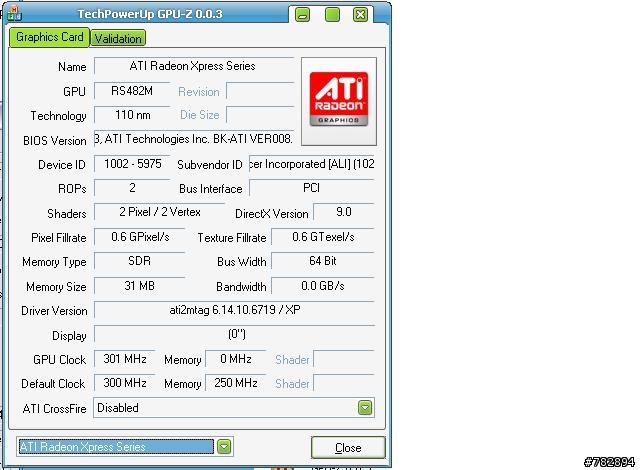Click the Bus Width value 64 Bit

323,261
